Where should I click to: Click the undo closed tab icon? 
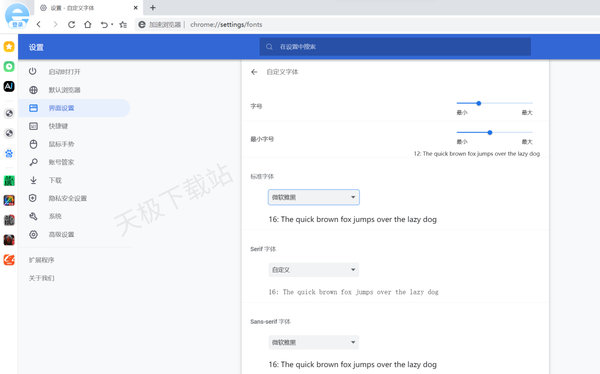tap(104, 24)
